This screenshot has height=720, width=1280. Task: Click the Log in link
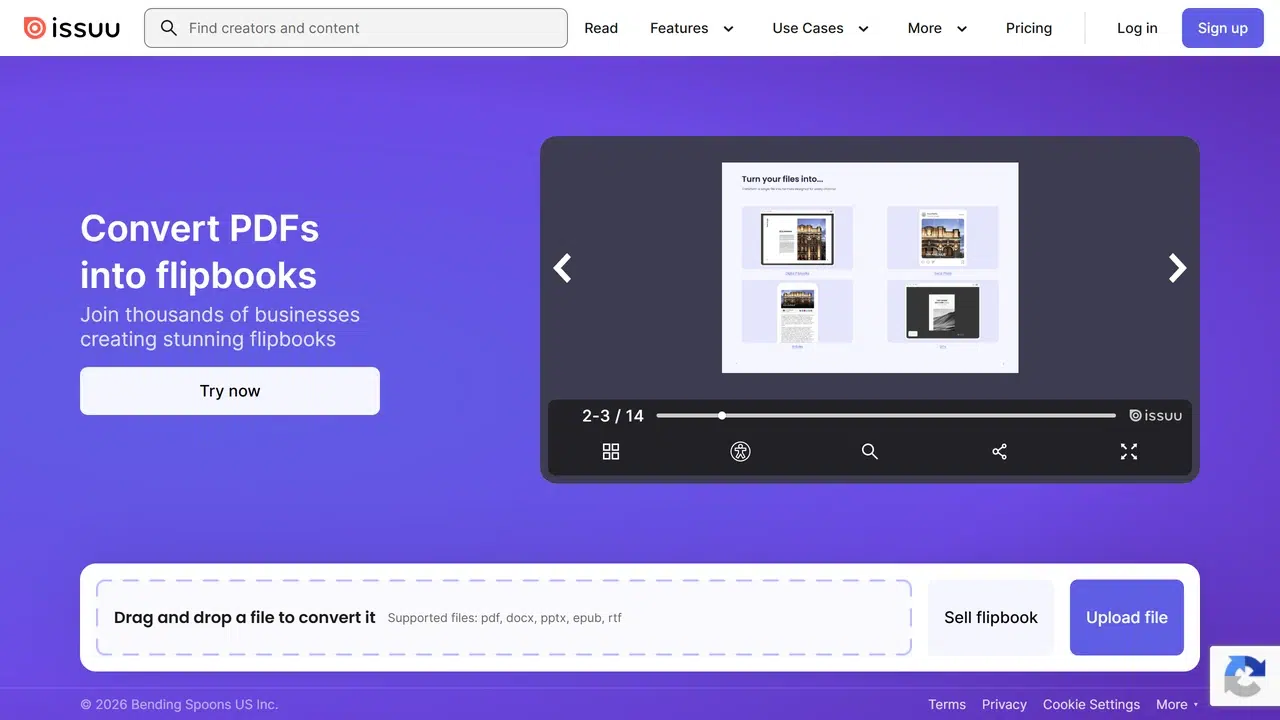point(1137,28)
